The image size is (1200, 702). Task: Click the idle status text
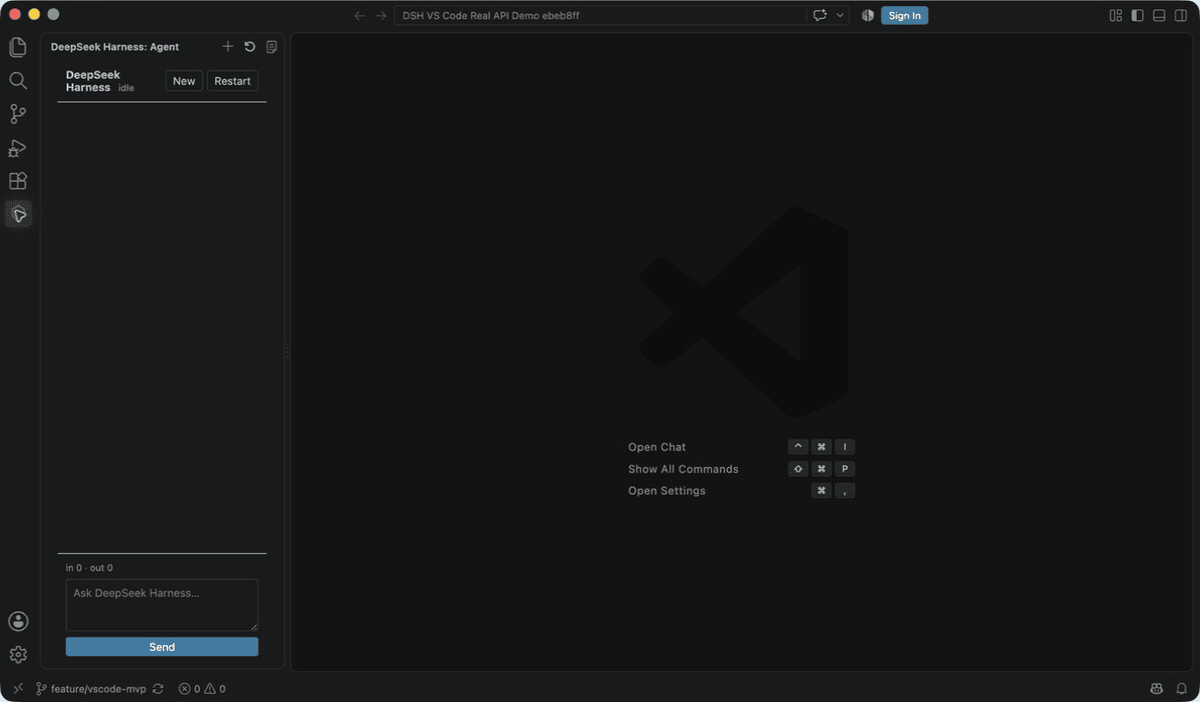click(126, 88)
